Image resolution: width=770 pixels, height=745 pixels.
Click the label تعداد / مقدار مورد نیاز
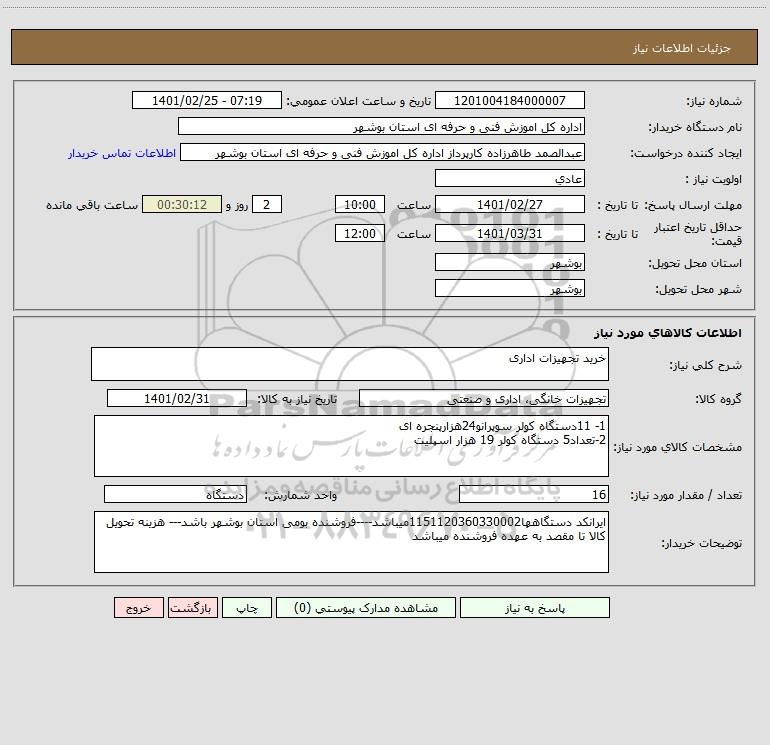(x=686, y=496)
